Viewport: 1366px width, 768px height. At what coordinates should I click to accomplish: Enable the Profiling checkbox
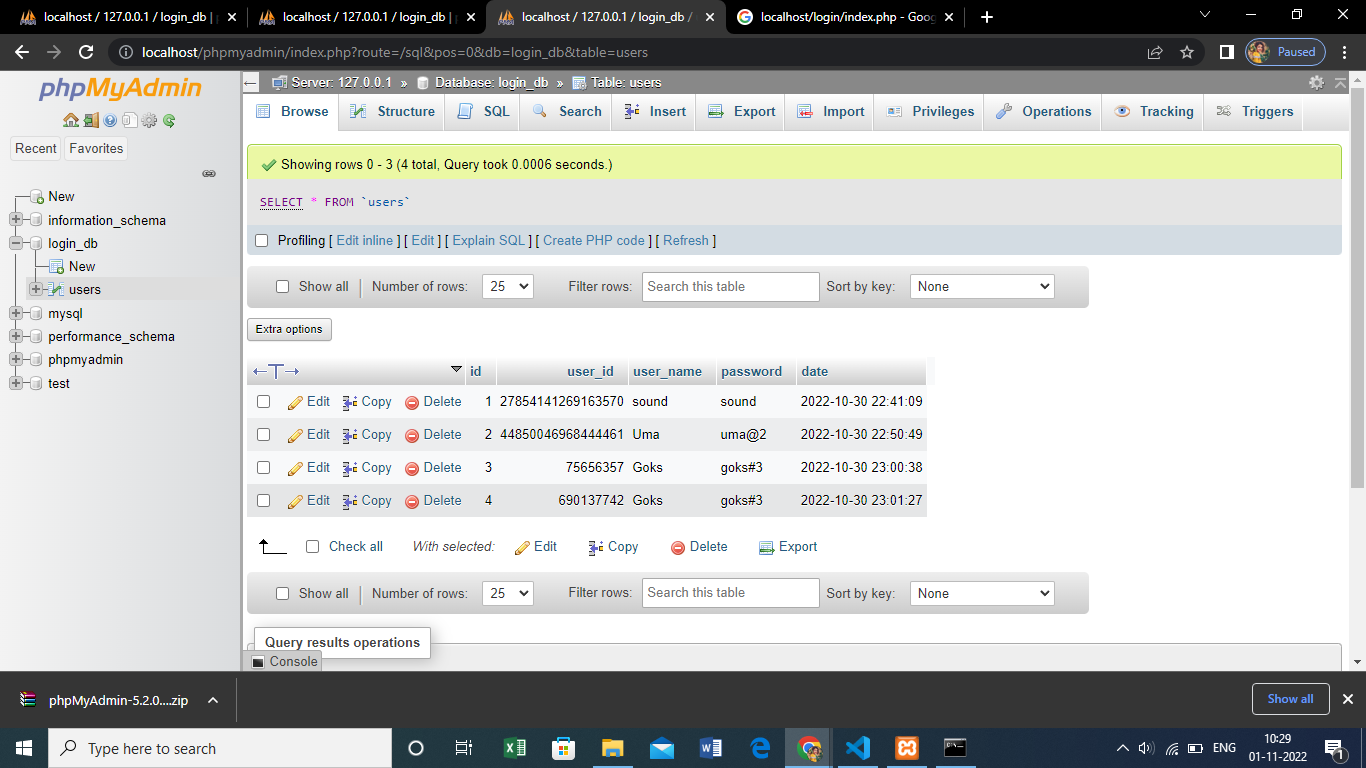pyautogui.click(x=261, y=240)
